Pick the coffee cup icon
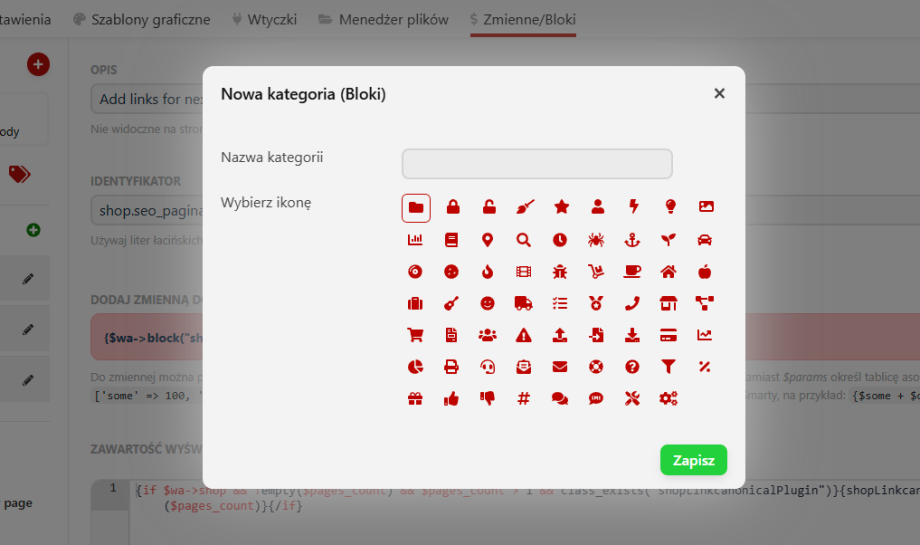The width and height of the screenshot is (920, 545). coord(633,271)
